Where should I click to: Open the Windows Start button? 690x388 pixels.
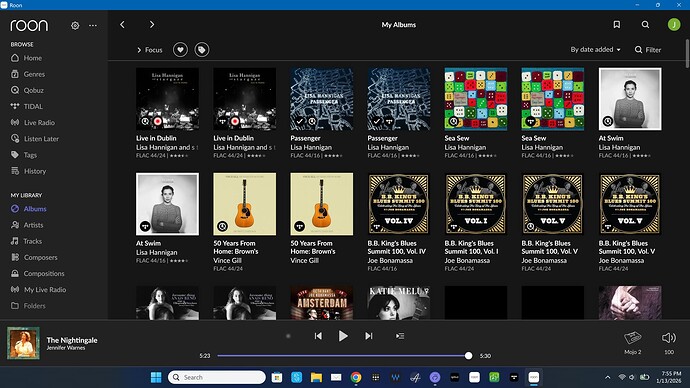[x=156, y=377]
